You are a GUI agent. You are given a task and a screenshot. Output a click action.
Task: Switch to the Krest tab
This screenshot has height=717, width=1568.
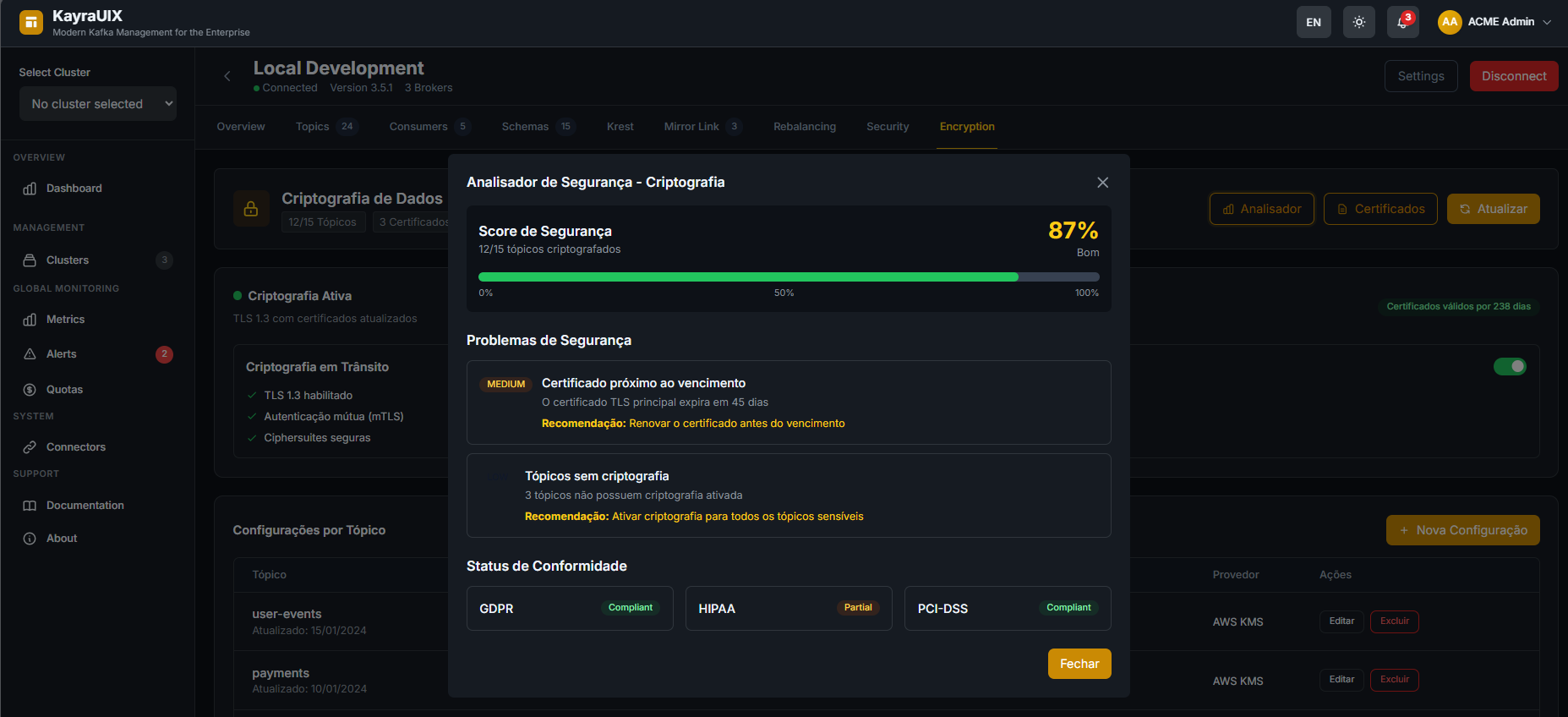[x=620, y=127]
